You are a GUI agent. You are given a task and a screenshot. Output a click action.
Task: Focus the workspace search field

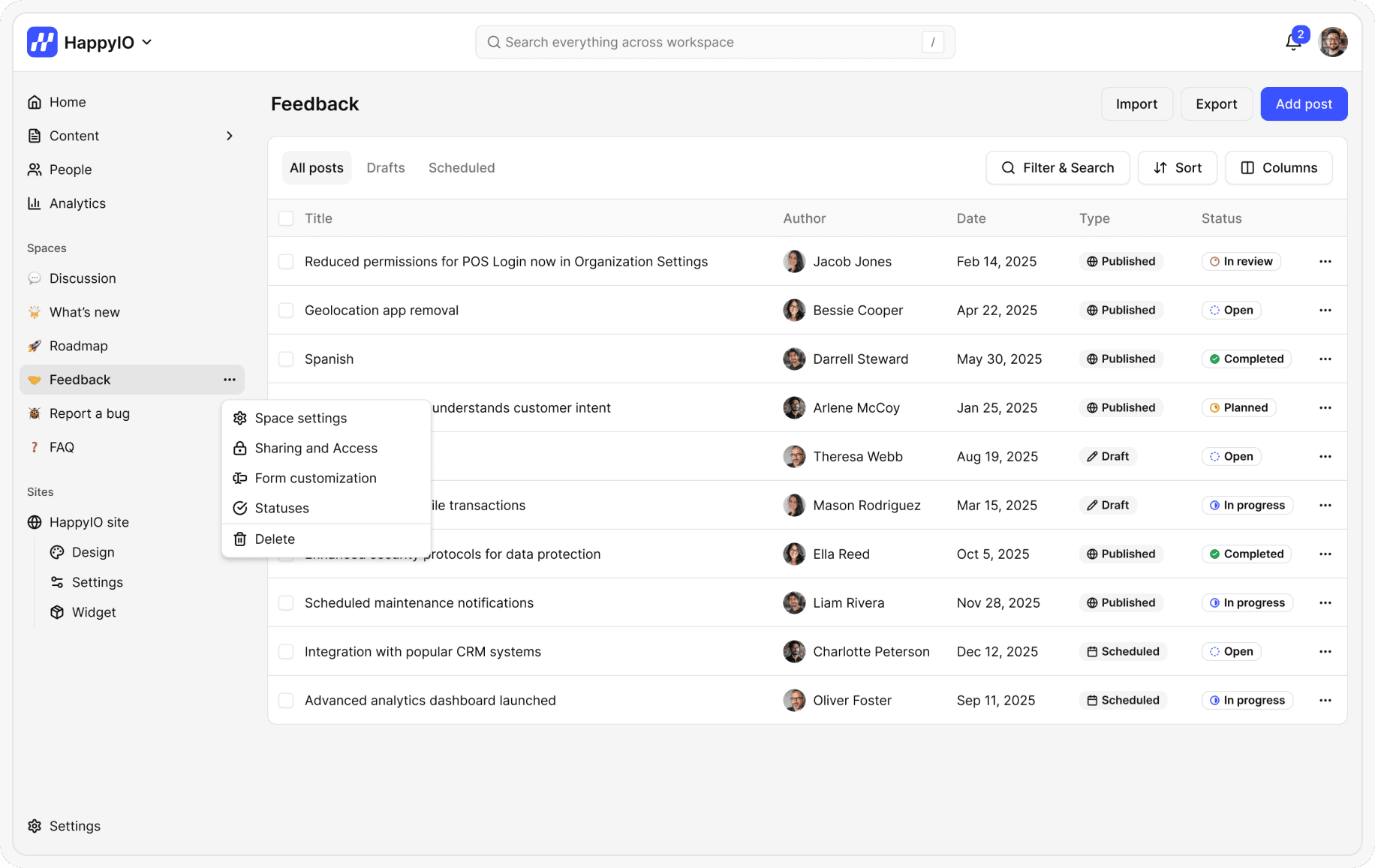point(715,42)
